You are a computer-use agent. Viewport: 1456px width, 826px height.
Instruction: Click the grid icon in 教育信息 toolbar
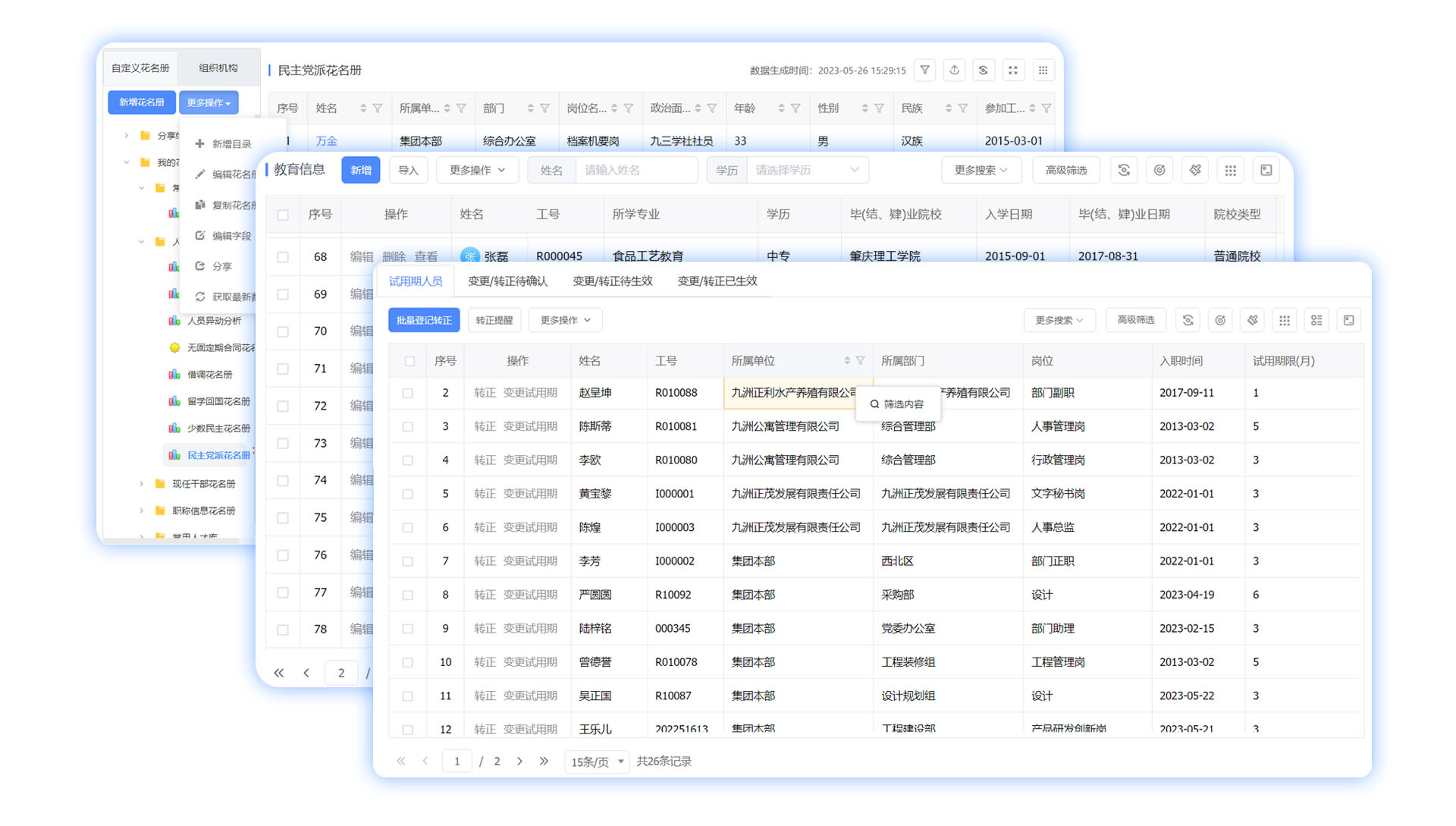pyautogui.click(x=1231, y=170)
